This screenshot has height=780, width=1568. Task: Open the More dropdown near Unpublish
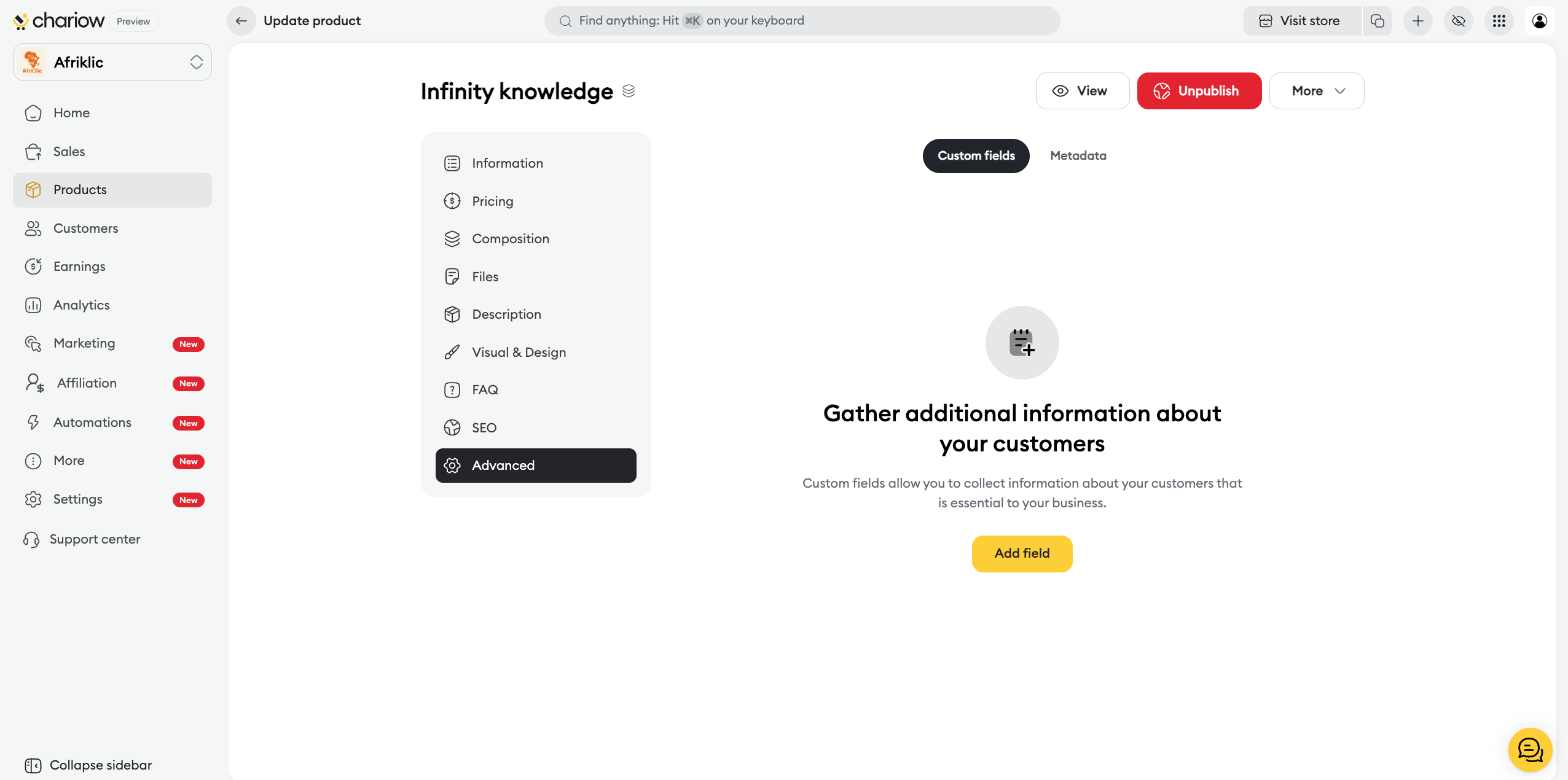click(x=1316, y=91)
